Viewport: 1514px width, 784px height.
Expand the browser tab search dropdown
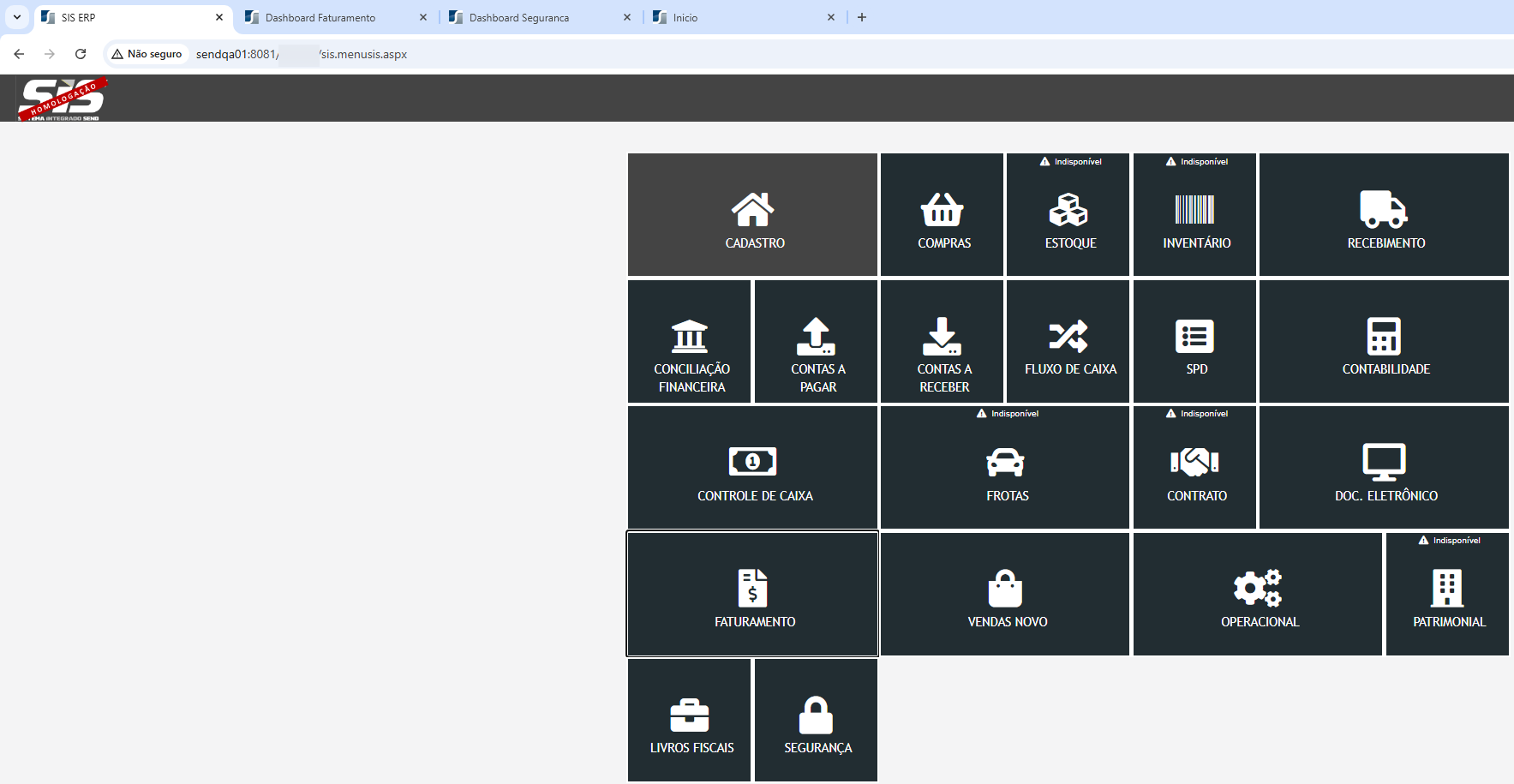[17, 17]
